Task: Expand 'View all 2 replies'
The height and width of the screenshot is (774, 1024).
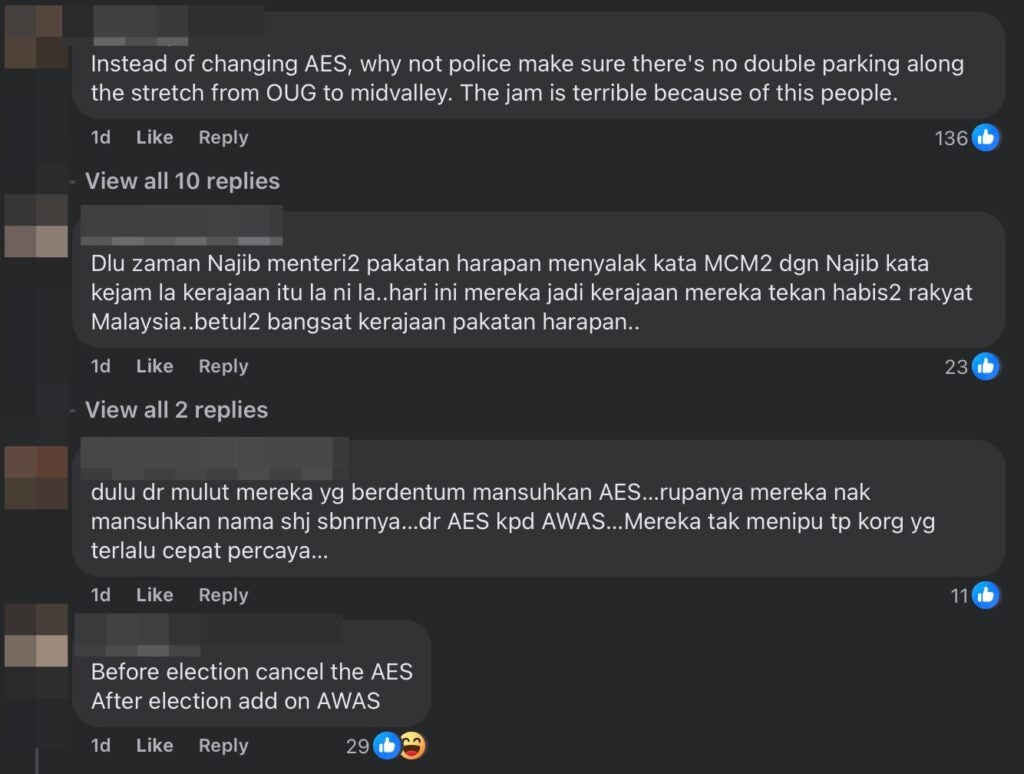Action: pos(176,410)
